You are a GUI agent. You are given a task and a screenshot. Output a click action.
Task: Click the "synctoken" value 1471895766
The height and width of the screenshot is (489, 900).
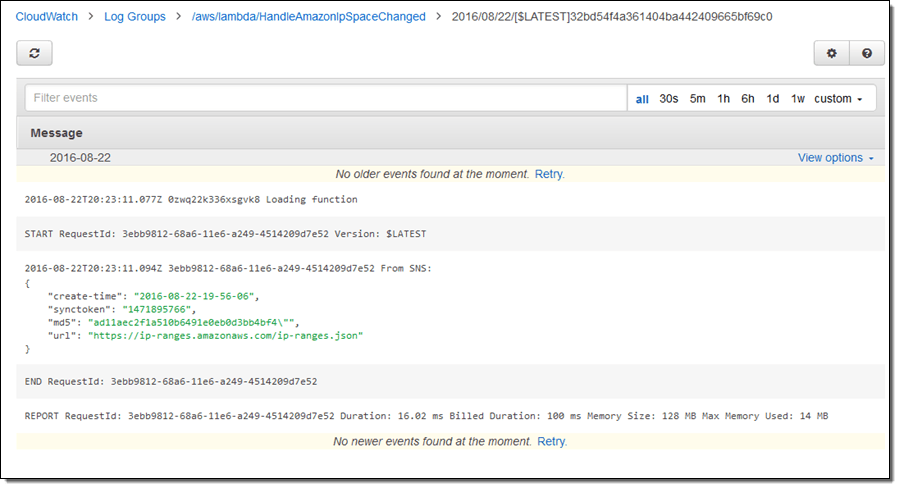click(157, 309)
